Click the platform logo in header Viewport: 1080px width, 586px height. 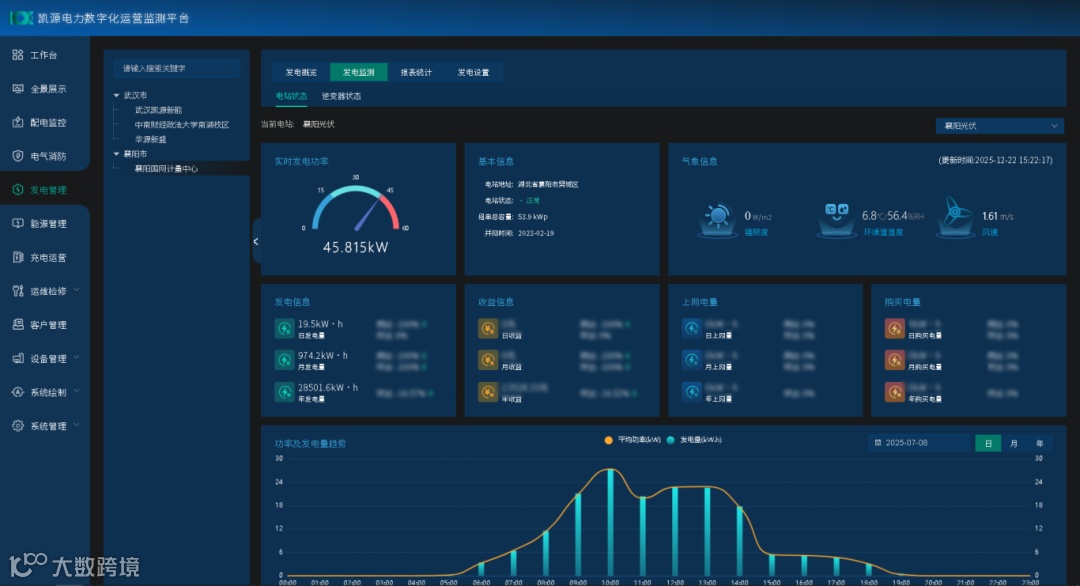click(21, 18)
